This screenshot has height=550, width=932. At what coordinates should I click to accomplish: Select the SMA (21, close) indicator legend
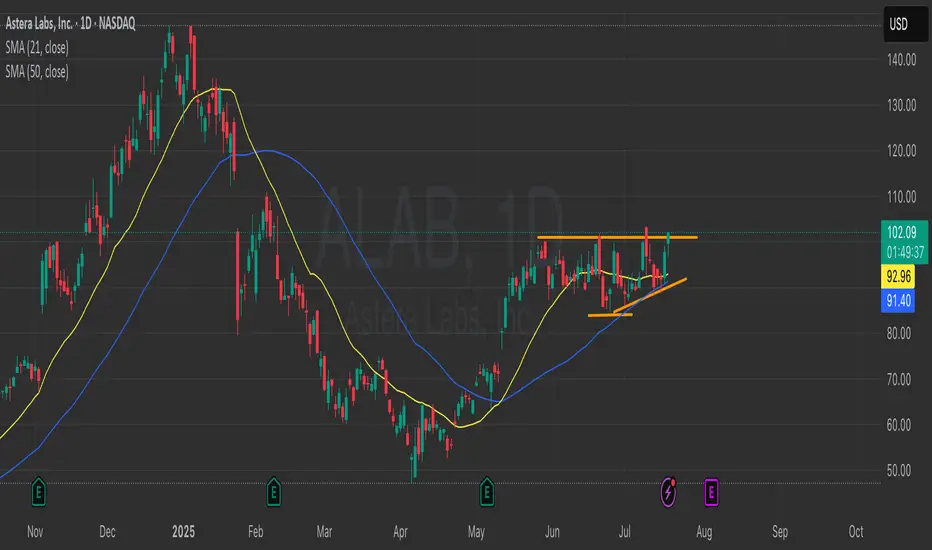[x=37, y=48]
